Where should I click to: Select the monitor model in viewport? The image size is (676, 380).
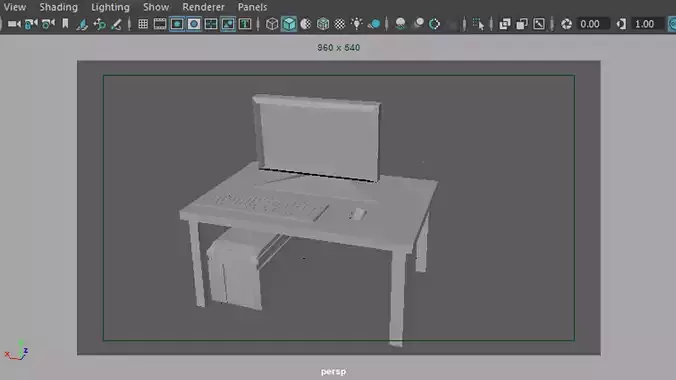pos(319,138)
